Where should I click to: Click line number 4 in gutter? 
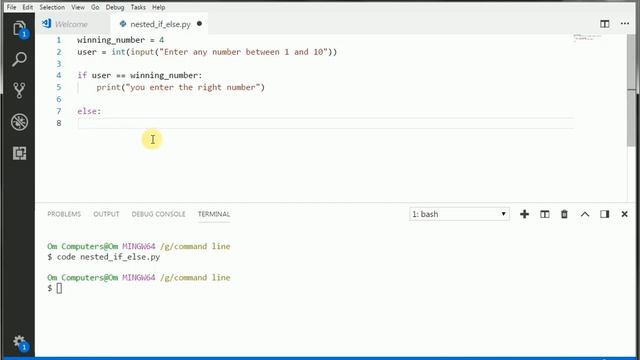[x=59, y=76]
